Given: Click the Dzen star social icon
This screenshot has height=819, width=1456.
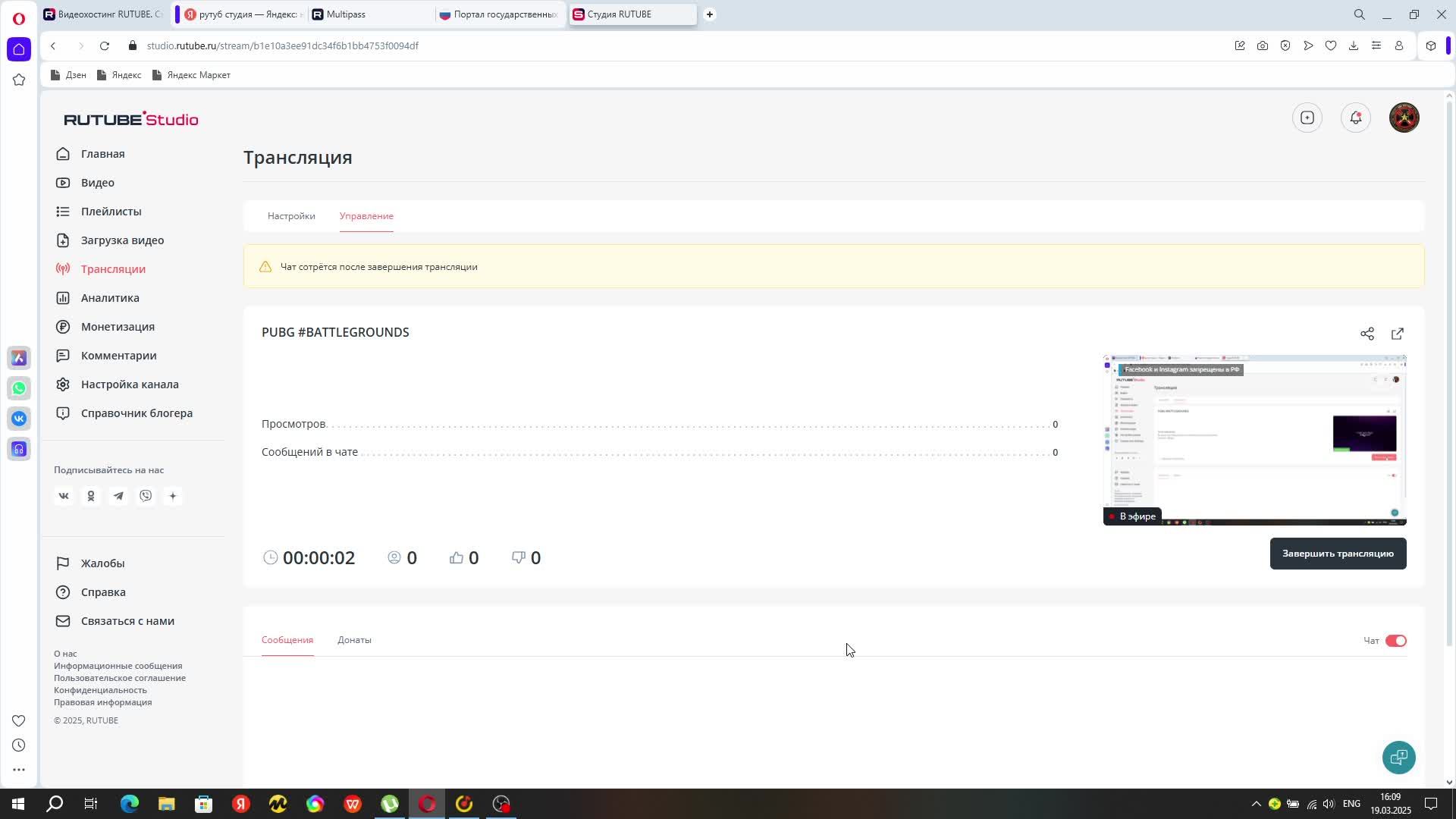Looking at the screenshot, I should pos(173,496).
